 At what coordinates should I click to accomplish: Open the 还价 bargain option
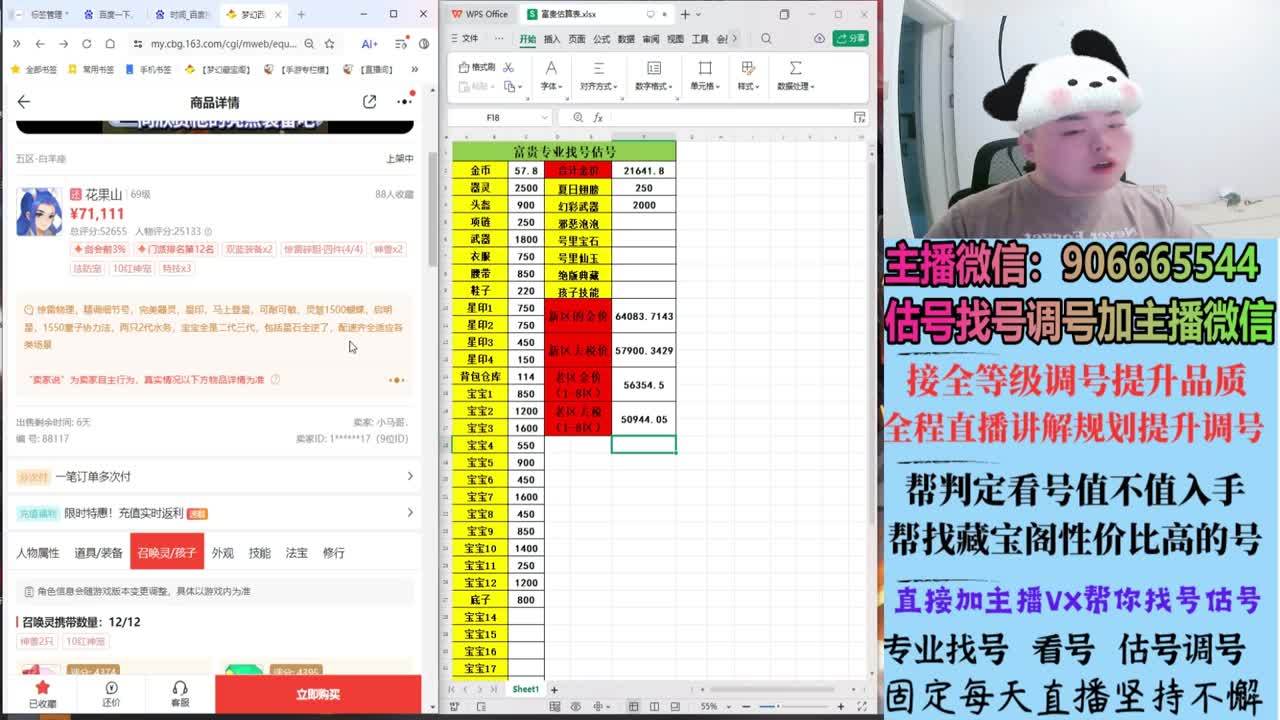coord(111,694)
